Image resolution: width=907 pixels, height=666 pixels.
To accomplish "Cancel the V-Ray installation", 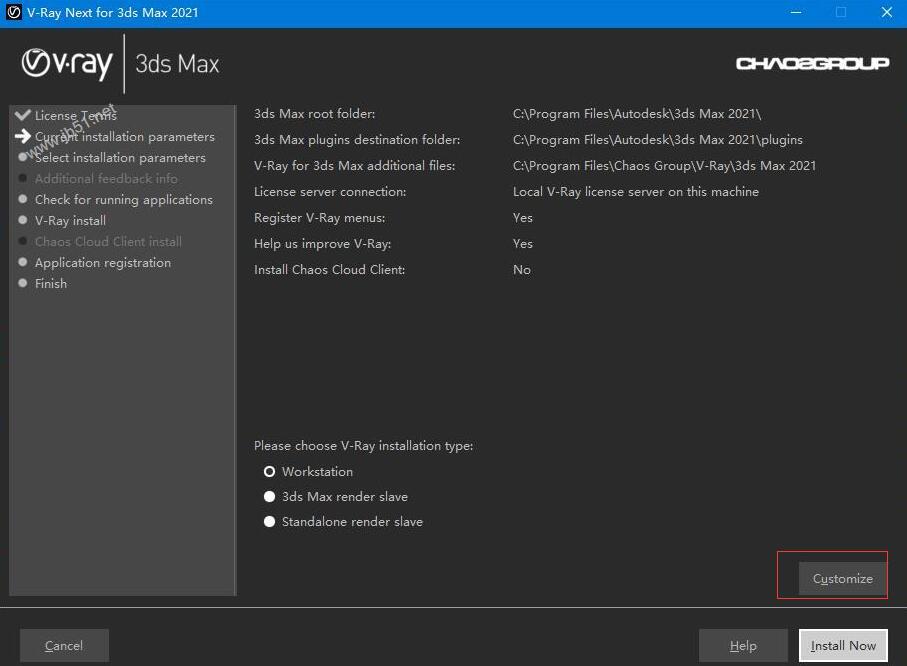I will 64,645.
